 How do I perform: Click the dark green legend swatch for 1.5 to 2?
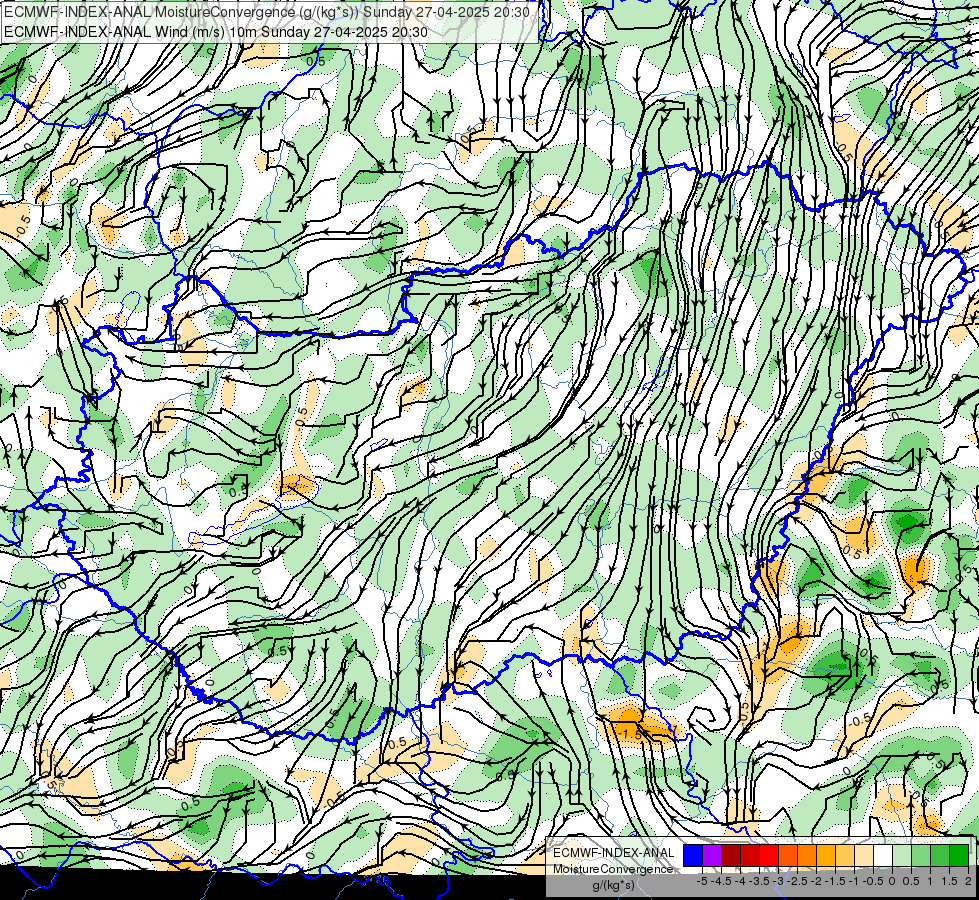click(959, 855)
